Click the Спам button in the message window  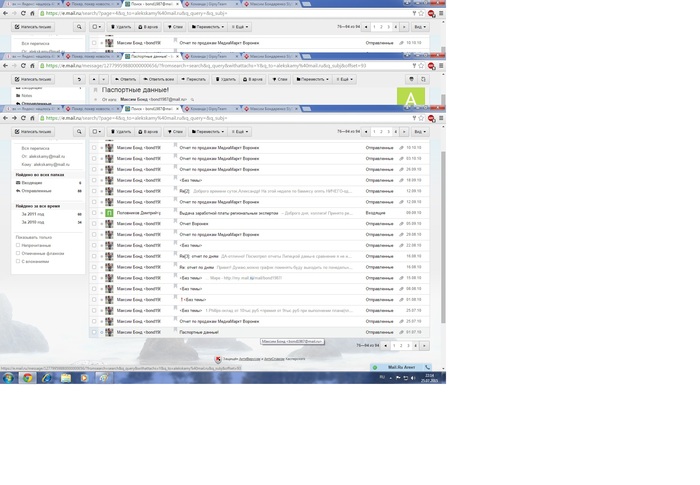(x=280, y=79)
